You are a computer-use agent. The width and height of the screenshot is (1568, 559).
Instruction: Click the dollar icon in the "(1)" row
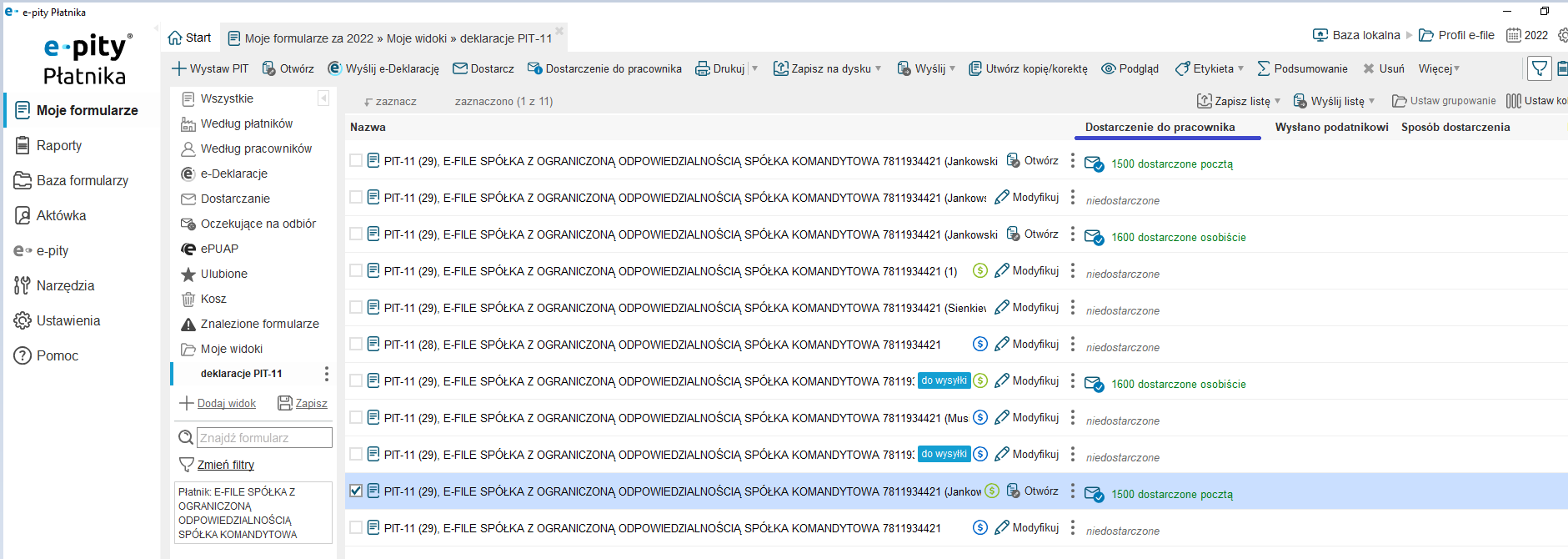[980, 270]
